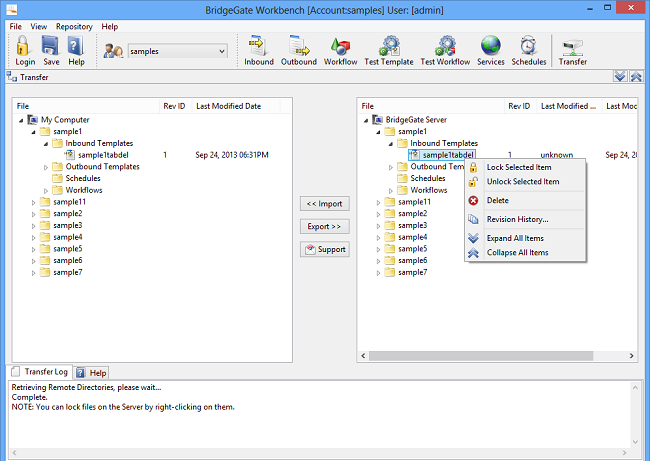Launch Test Workflow tool

coord(446,51)
